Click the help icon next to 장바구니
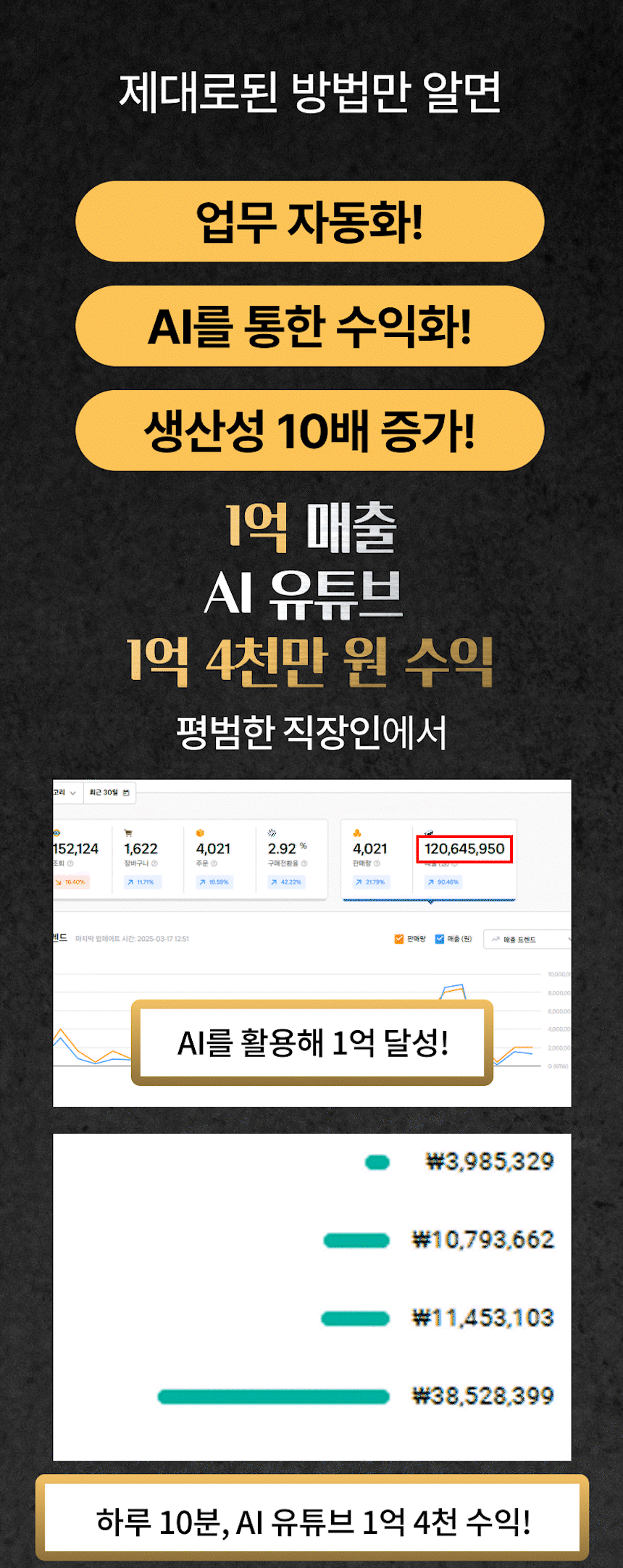The width and height of the screenshot is (623, 1568). point(155,863)
